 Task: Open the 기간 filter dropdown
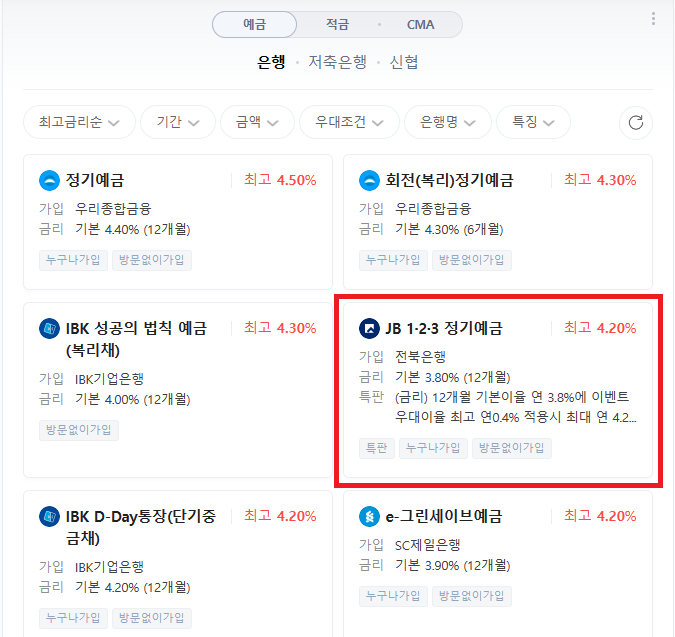pos(178,122)
